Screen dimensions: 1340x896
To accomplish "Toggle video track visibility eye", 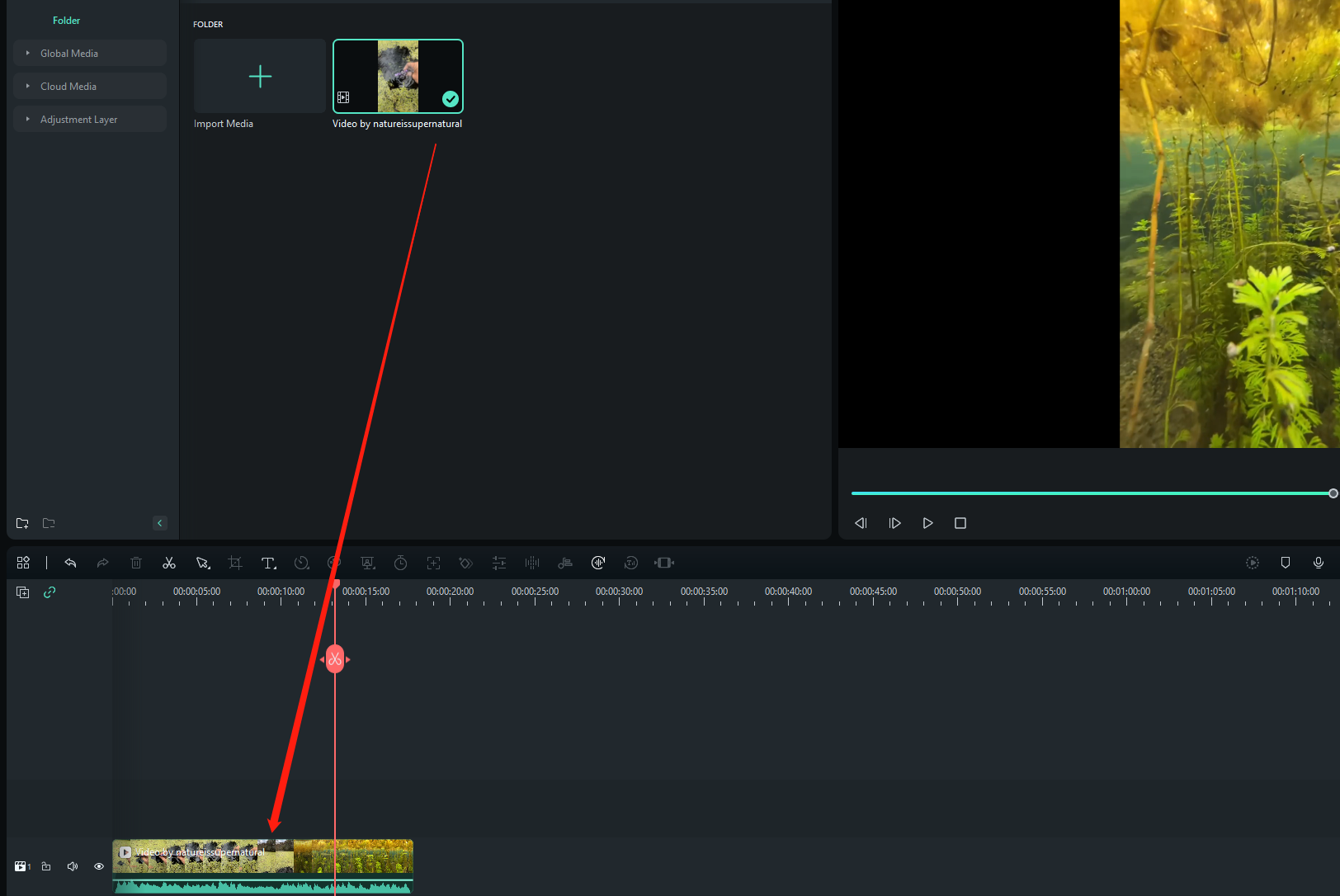I will click(99, 866).
